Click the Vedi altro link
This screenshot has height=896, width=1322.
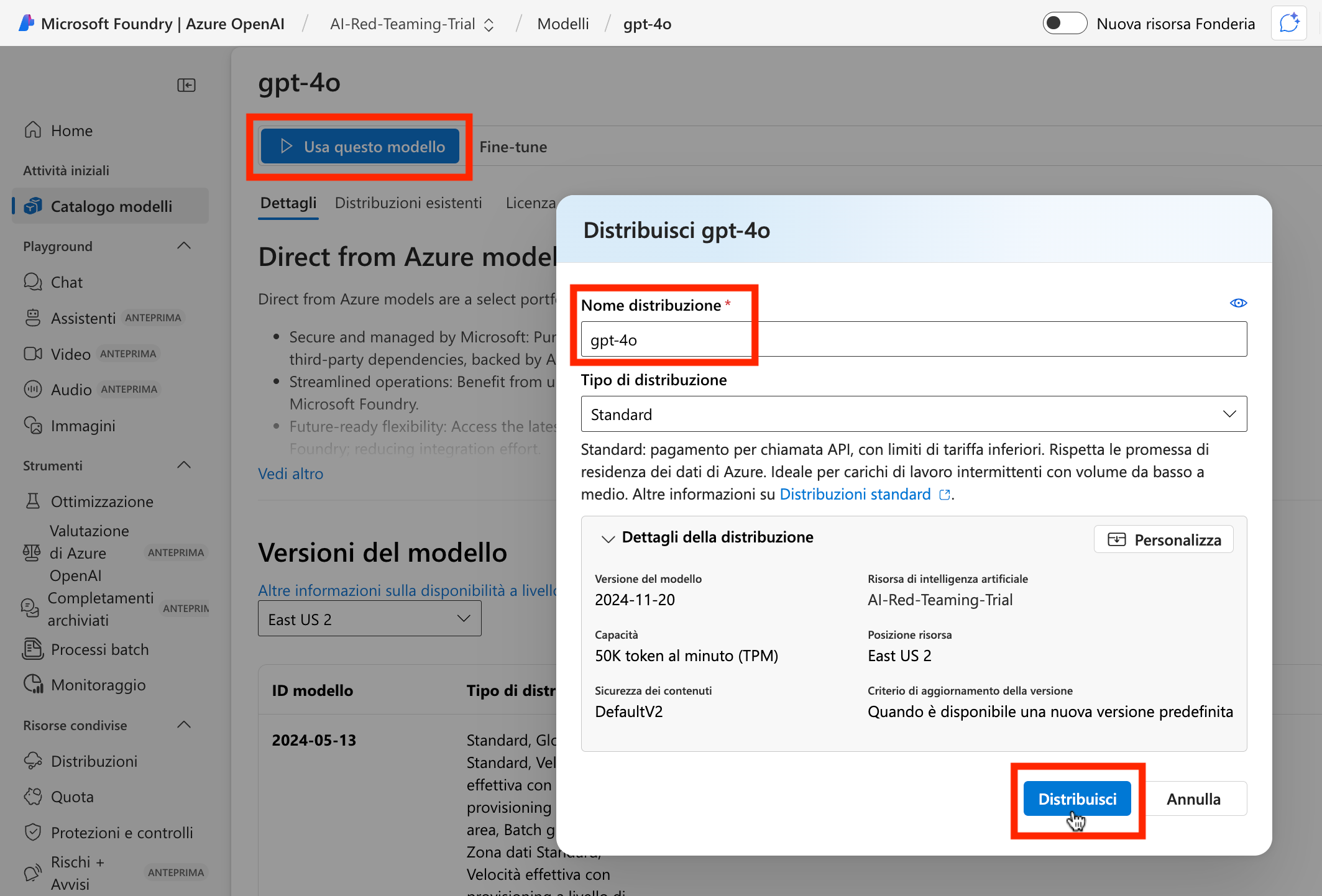tap(291, 474)
